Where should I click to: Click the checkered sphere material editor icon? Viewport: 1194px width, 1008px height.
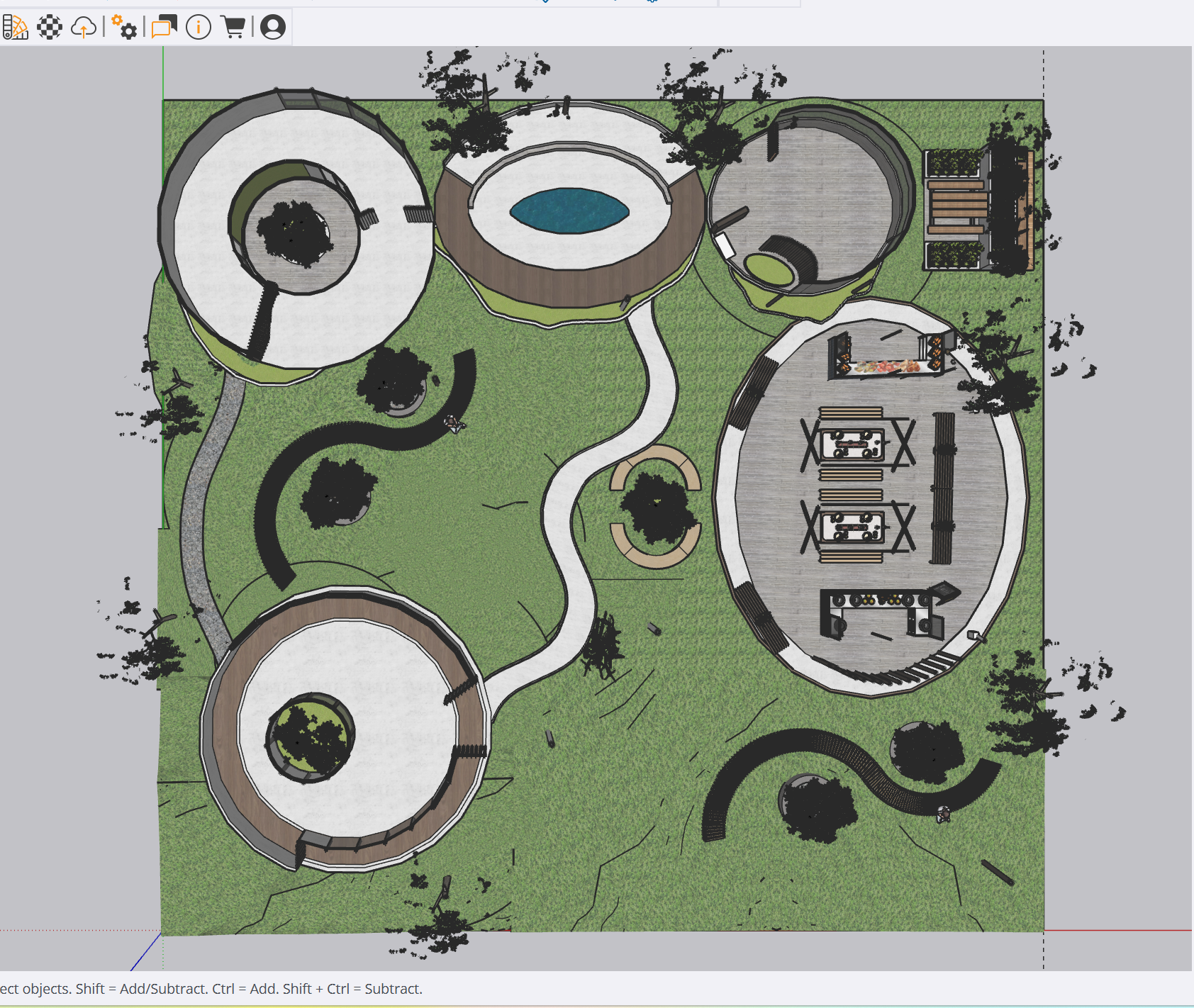[50, 28]
